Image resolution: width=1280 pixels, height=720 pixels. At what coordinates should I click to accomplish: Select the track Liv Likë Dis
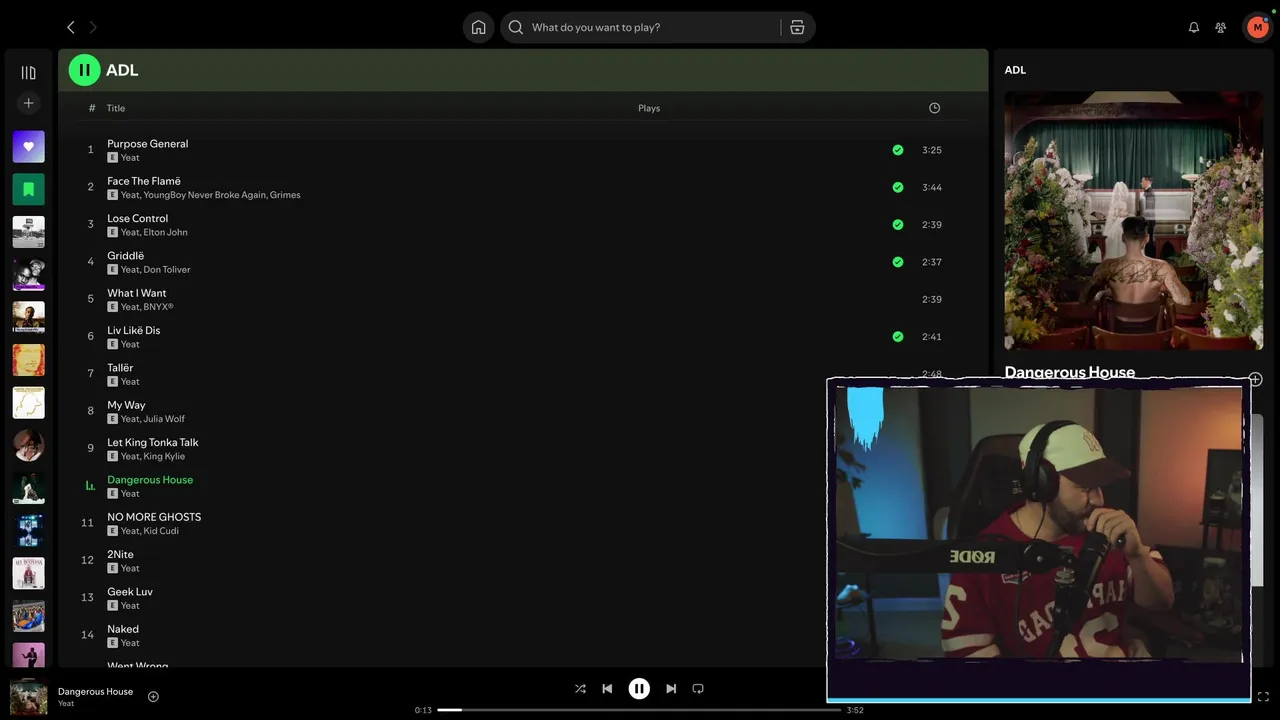(x=133, y=330)
